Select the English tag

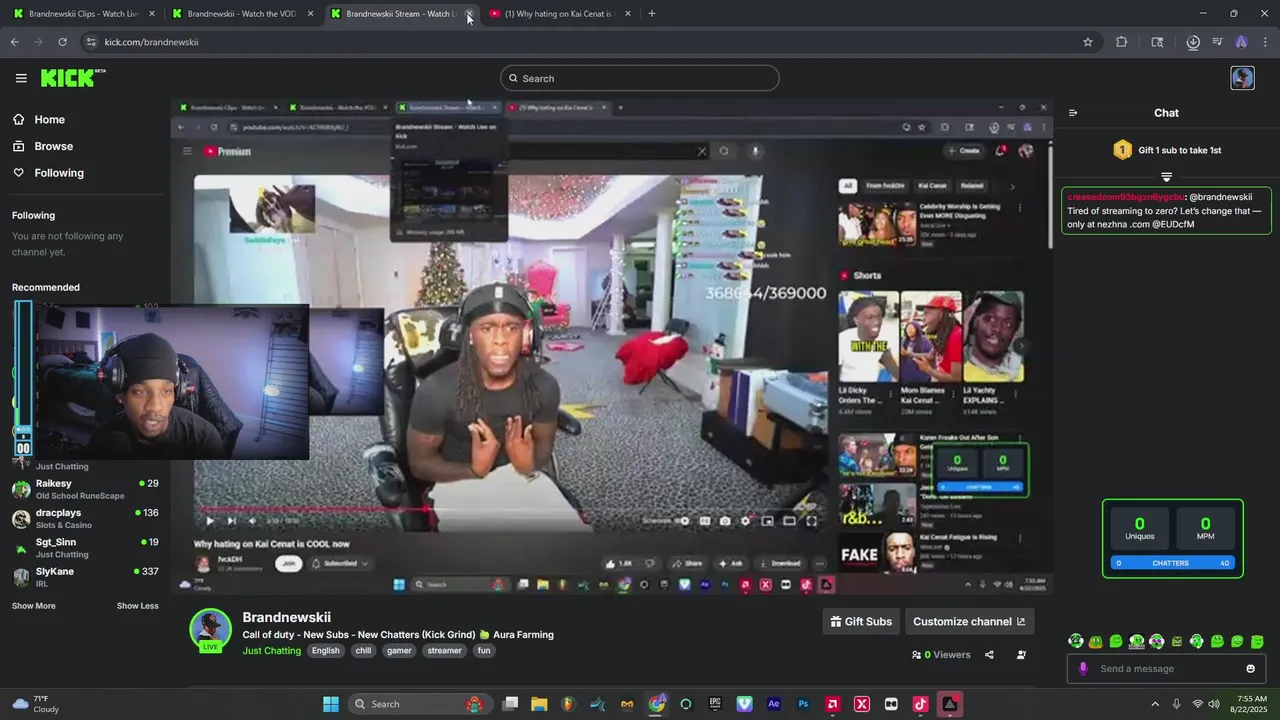[x=325, y=651]
